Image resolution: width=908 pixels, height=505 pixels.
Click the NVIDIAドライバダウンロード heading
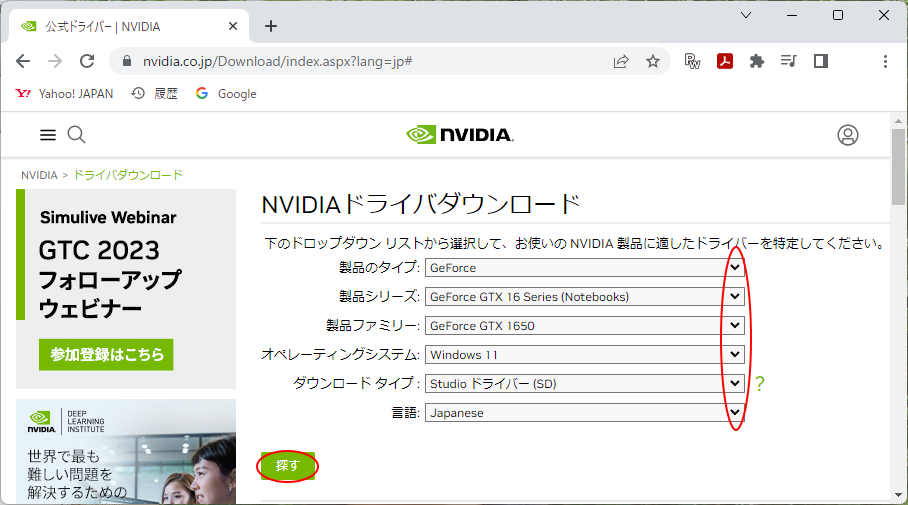(x=420, y=204)
